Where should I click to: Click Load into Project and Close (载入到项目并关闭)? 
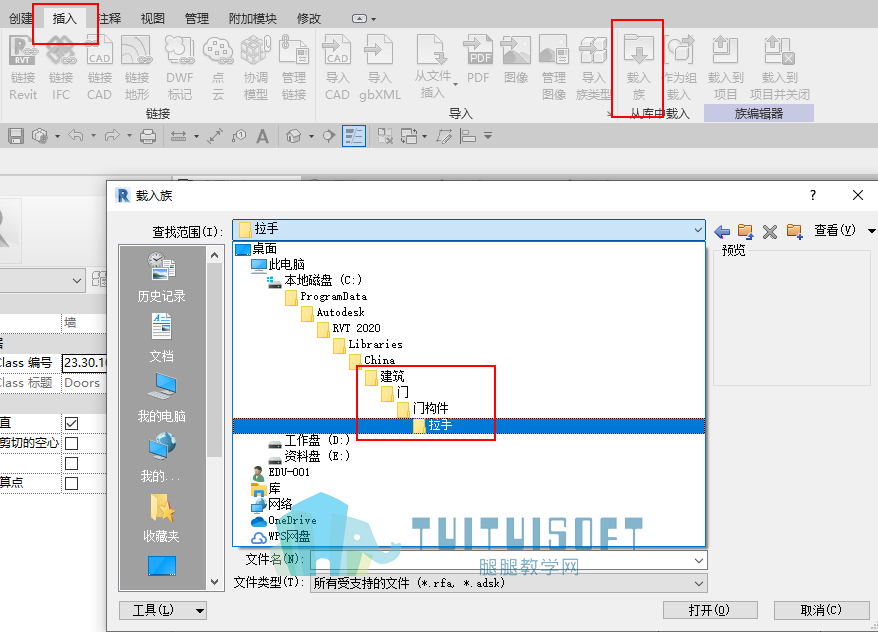(x=780, y=67)
